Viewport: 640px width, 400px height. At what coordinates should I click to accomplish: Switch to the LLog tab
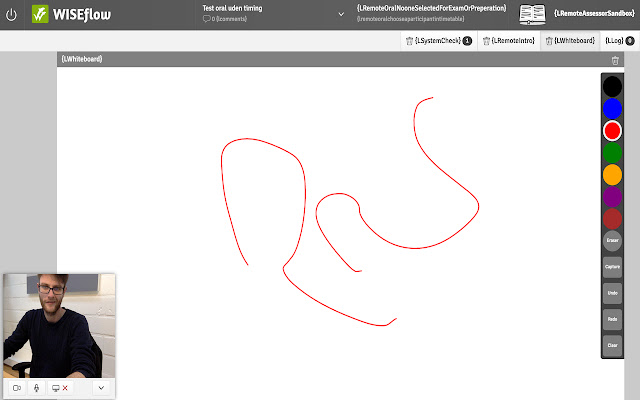[x=620, y=41]
